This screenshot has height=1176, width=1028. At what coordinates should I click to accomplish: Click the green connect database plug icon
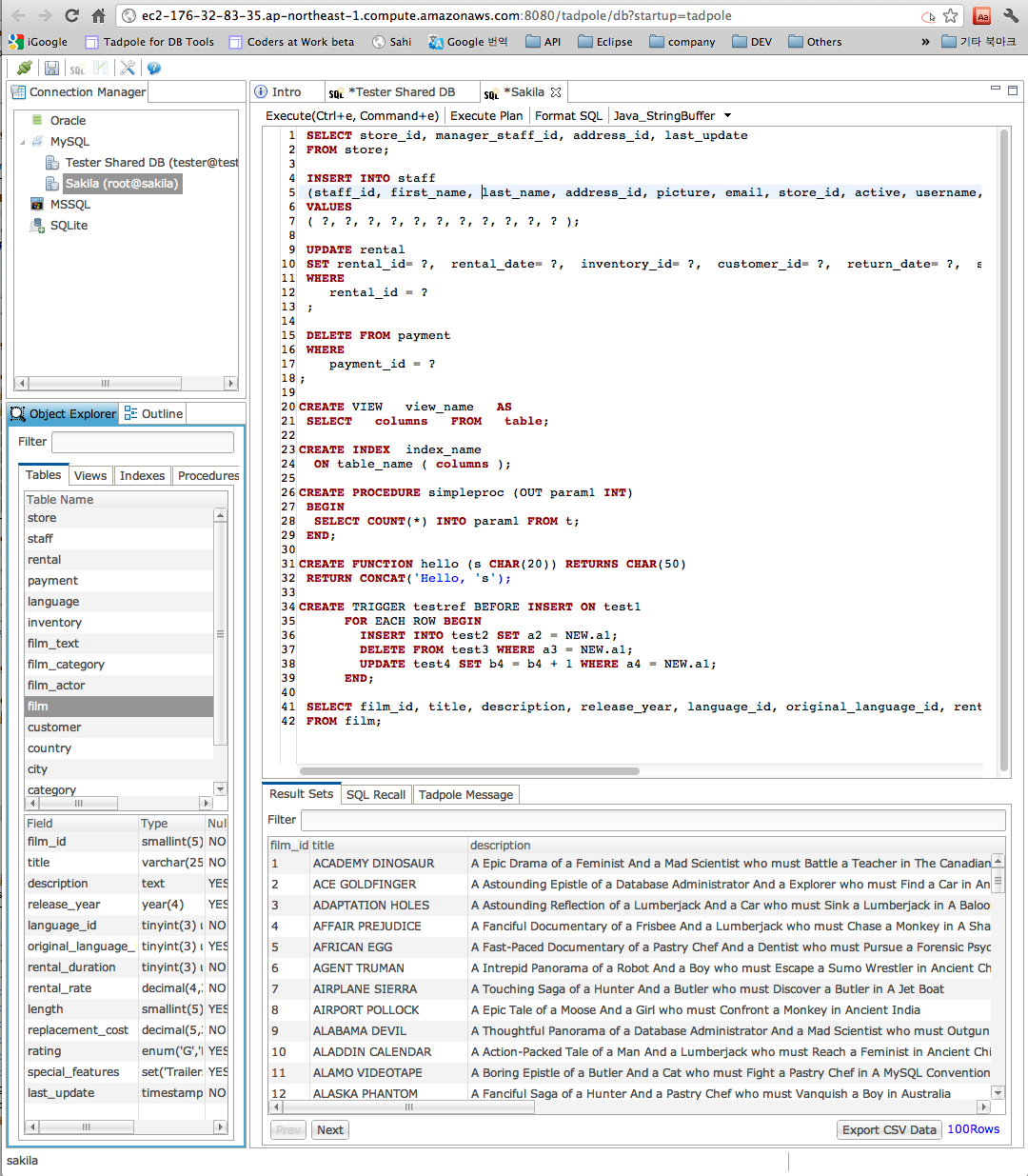[25, 68]
